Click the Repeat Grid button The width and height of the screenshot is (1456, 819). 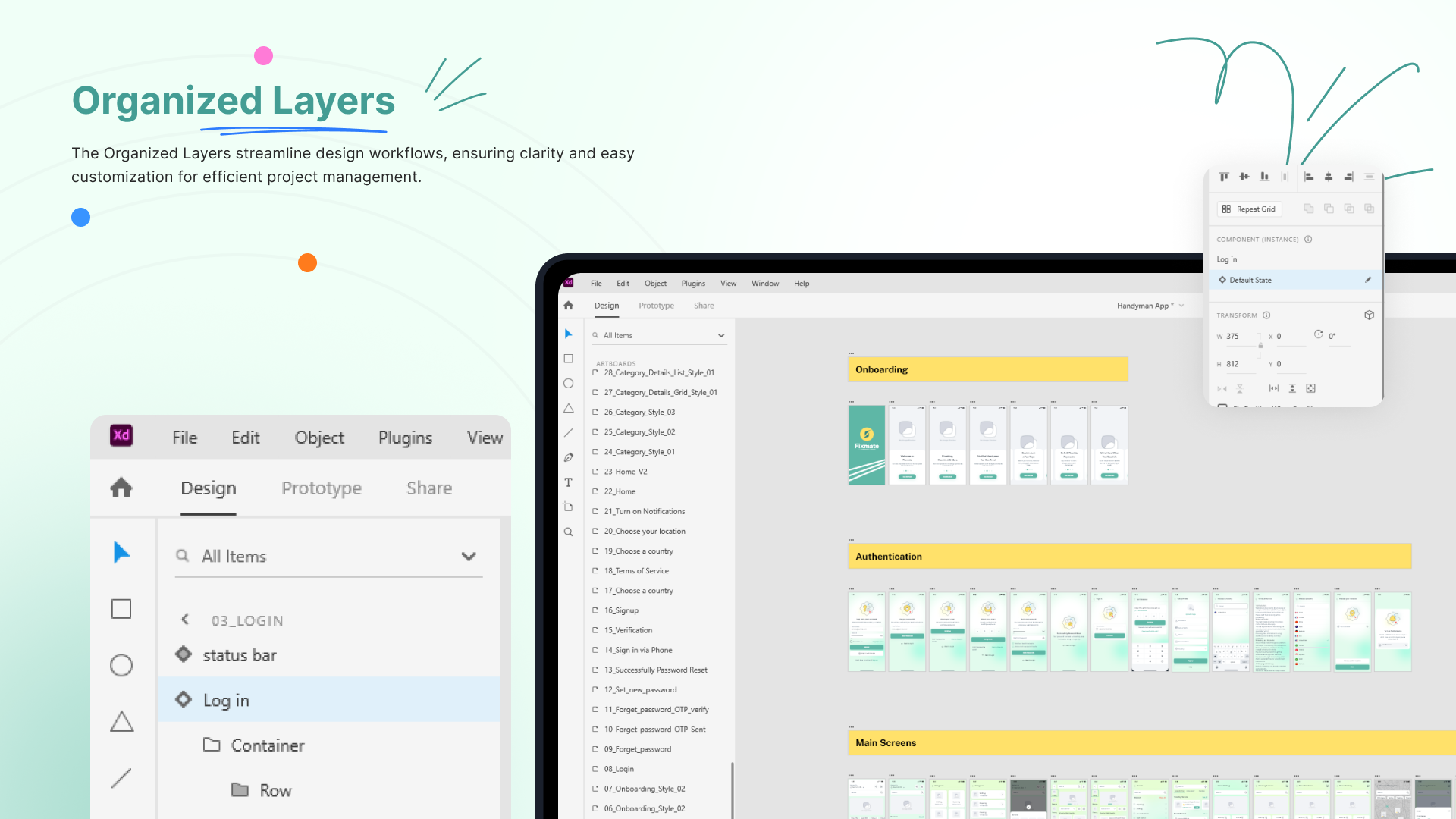(x=1249, y=209)
